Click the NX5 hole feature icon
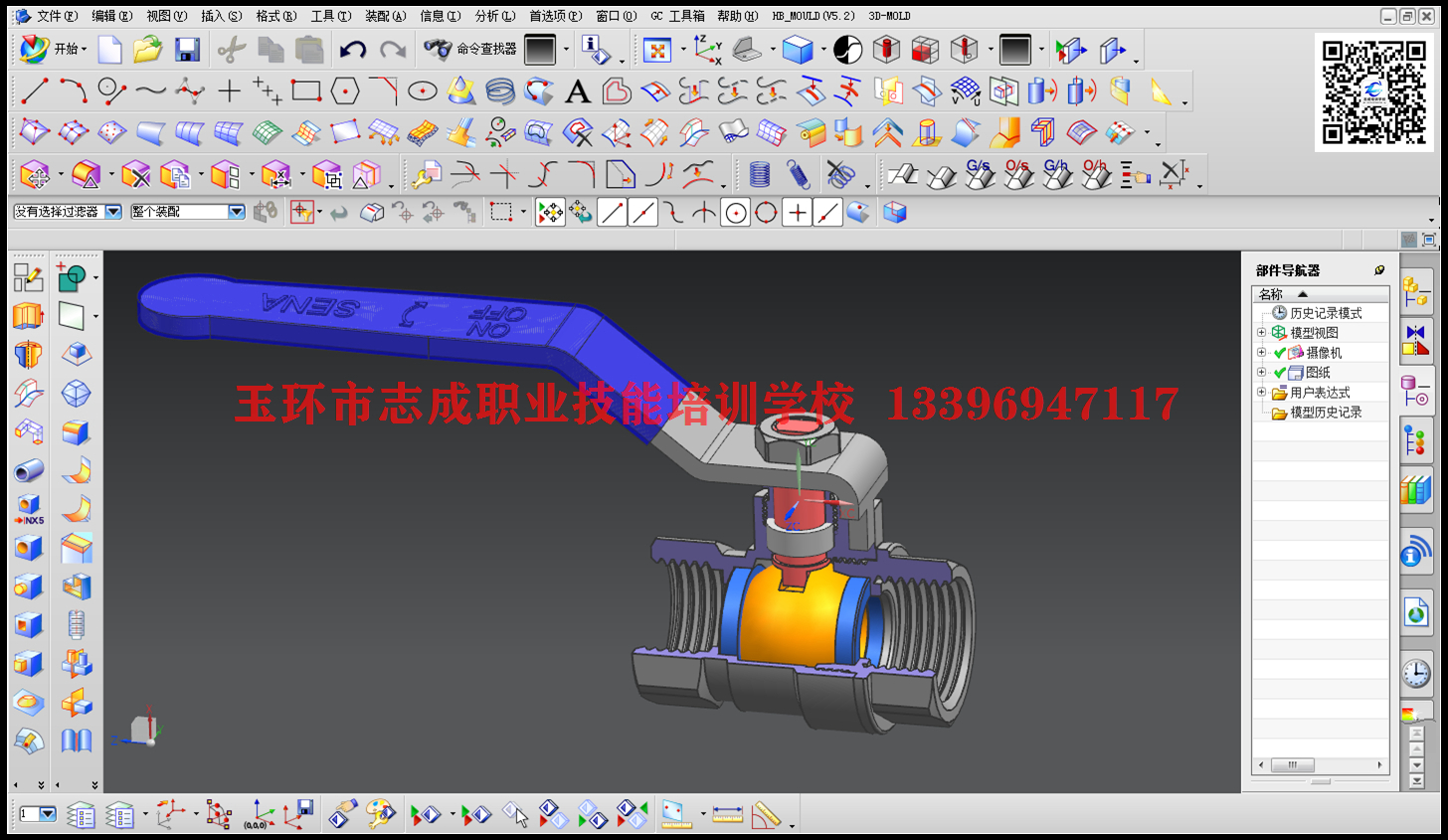1448x840 pixels. tap(28, 509)
